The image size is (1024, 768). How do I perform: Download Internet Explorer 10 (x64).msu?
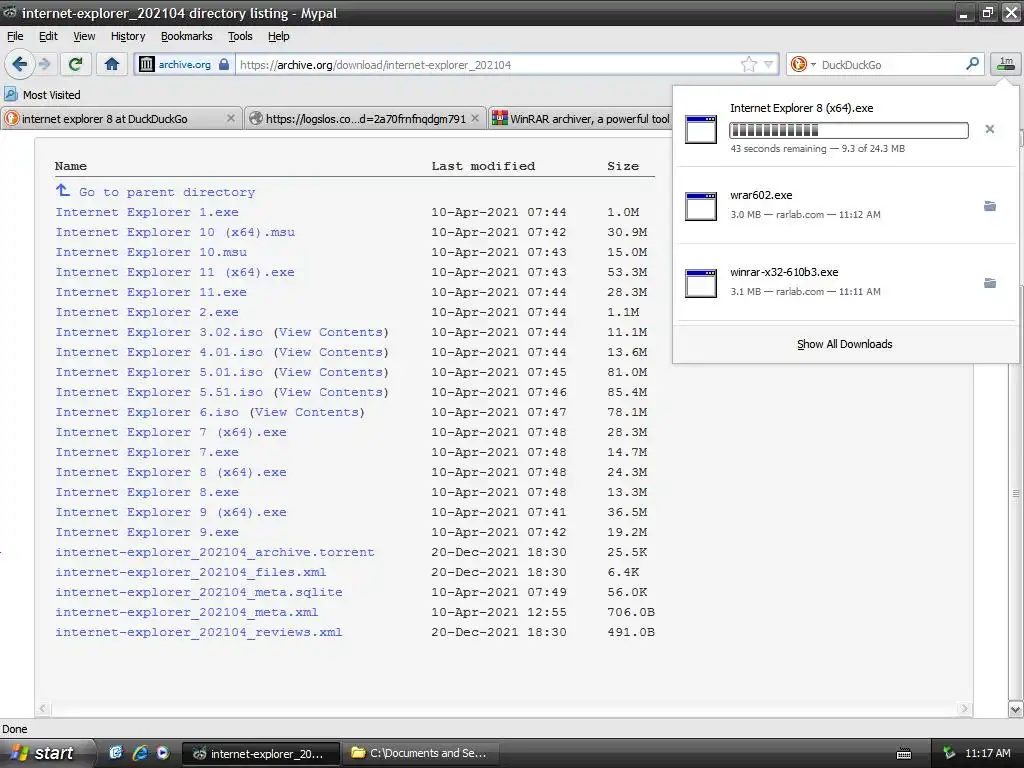175,232
